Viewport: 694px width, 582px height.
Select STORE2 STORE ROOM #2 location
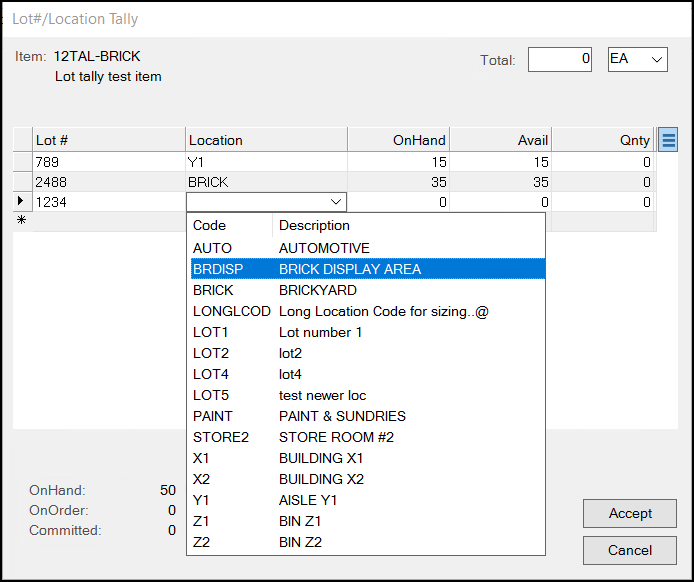(368, 437)
